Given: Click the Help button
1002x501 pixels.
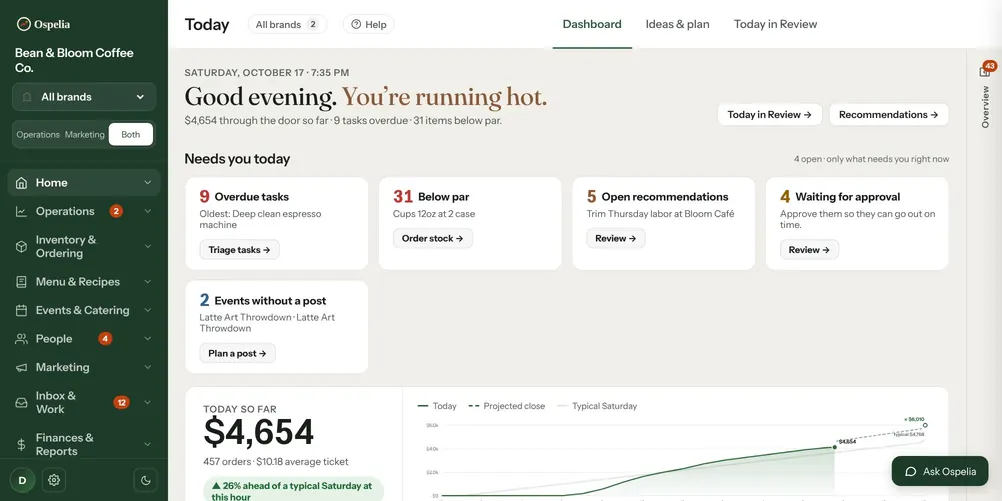Looking at the screenshot, I should (369, 24).
